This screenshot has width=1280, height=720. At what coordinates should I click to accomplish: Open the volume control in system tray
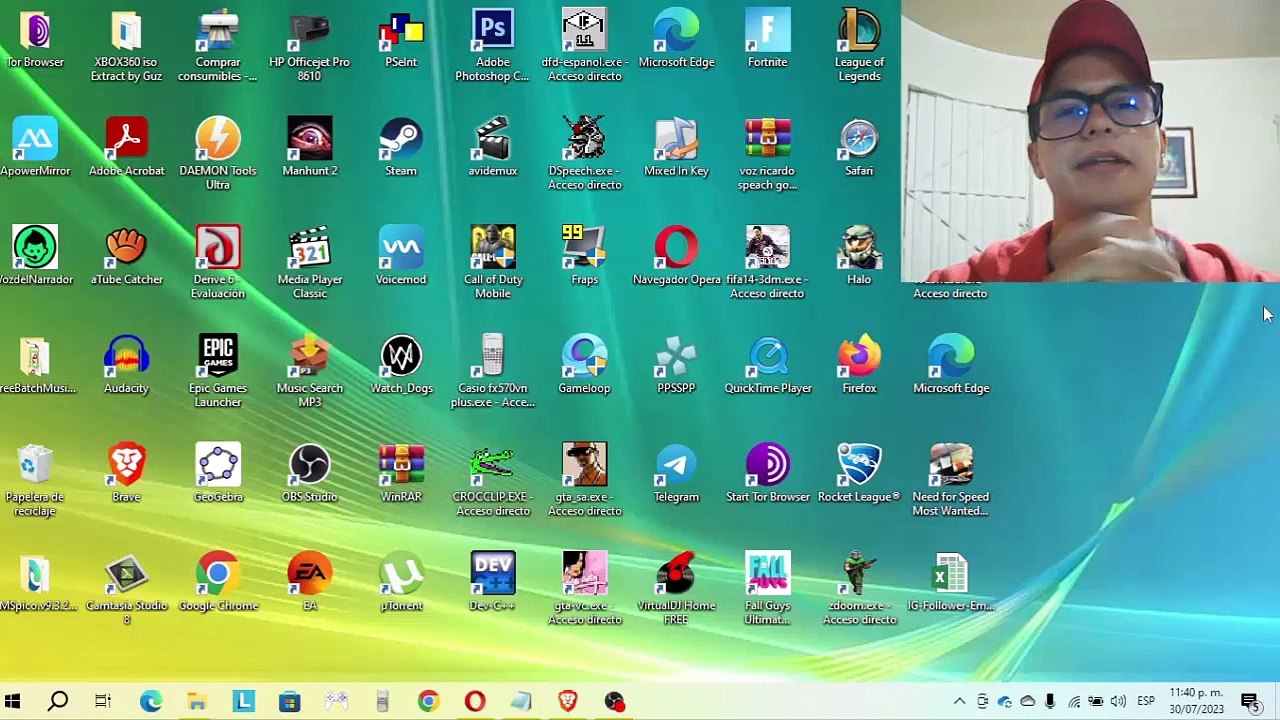(1118, 702)
